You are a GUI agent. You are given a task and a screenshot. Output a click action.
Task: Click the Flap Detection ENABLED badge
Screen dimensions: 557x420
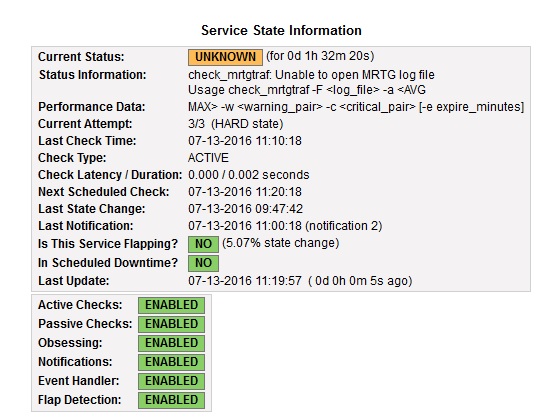172,400
